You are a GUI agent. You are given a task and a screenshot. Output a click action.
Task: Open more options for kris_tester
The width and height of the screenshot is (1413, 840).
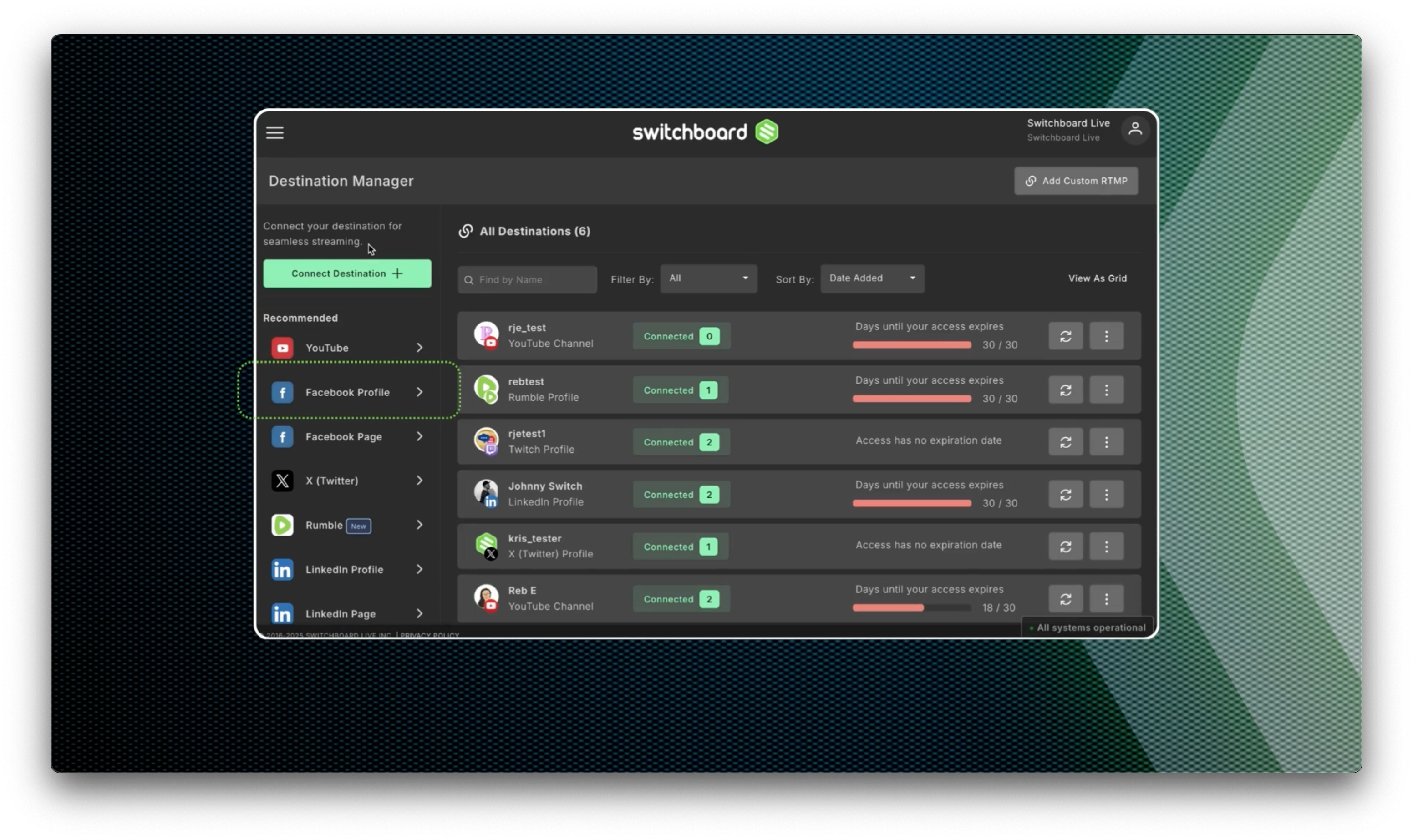(x=1106, y=547)
